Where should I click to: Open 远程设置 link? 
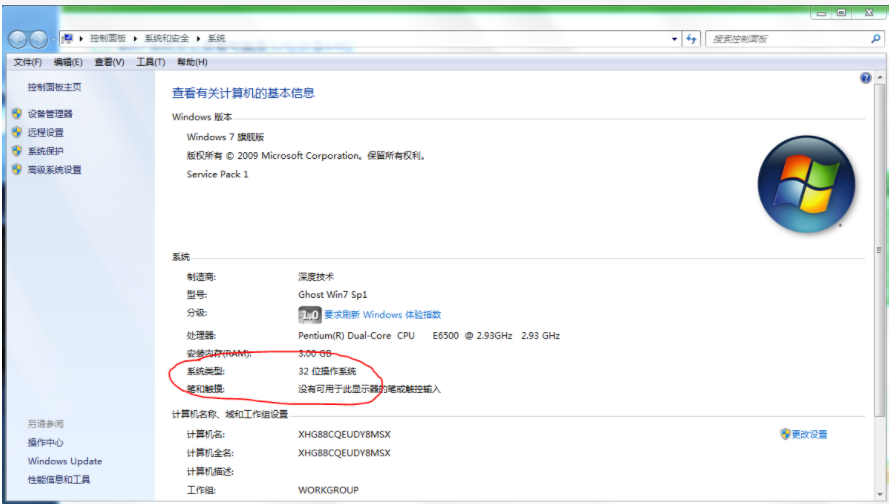[x=46, y=132]
